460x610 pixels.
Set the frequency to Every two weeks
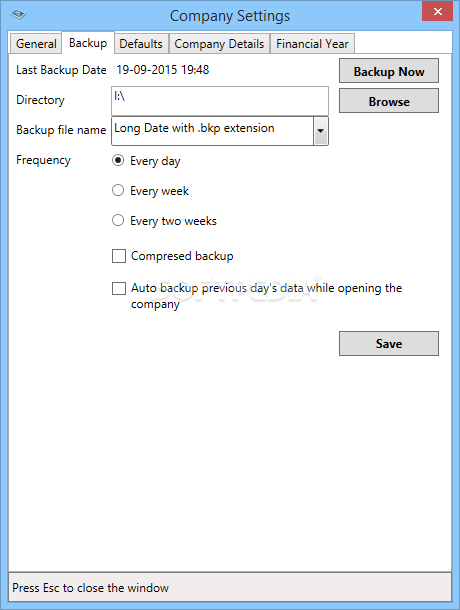click(x=118, y=220)
